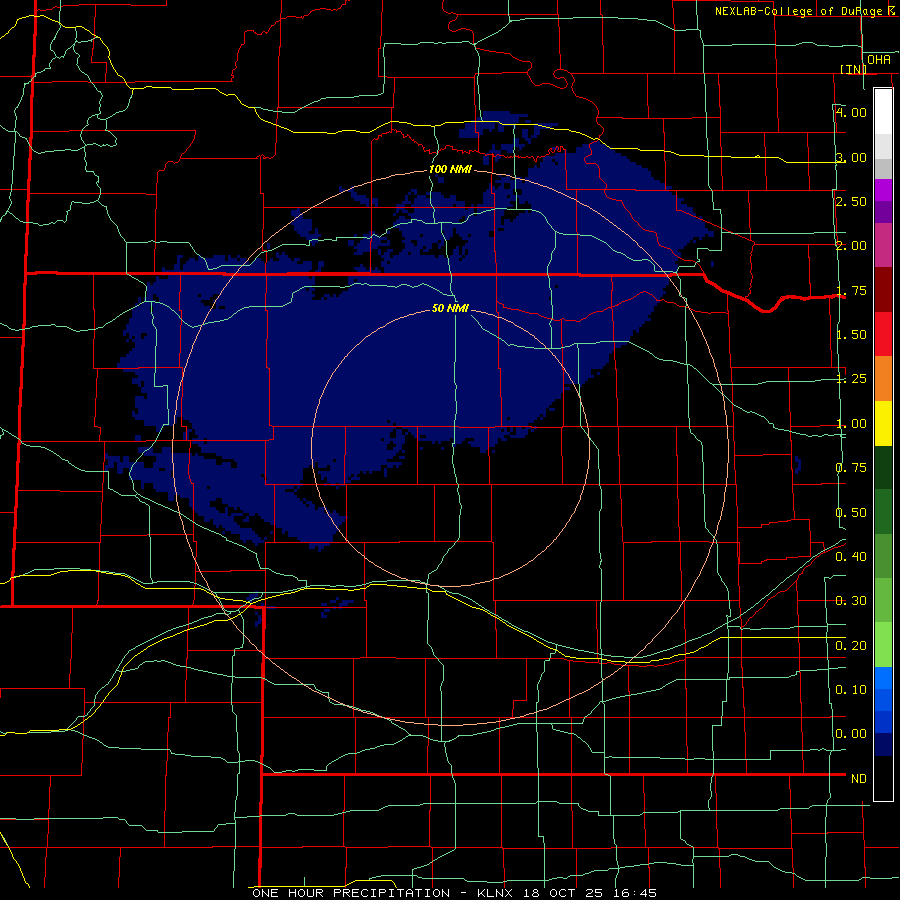The height and width of the screenshot is (900, 900).
Task: Select the 0.30 legend value
Action: tap(851, 601)
